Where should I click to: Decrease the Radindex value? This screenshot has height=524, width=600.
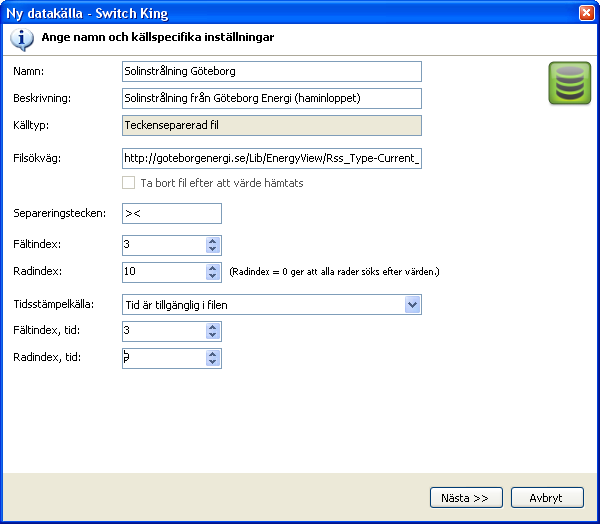point(213,276)
